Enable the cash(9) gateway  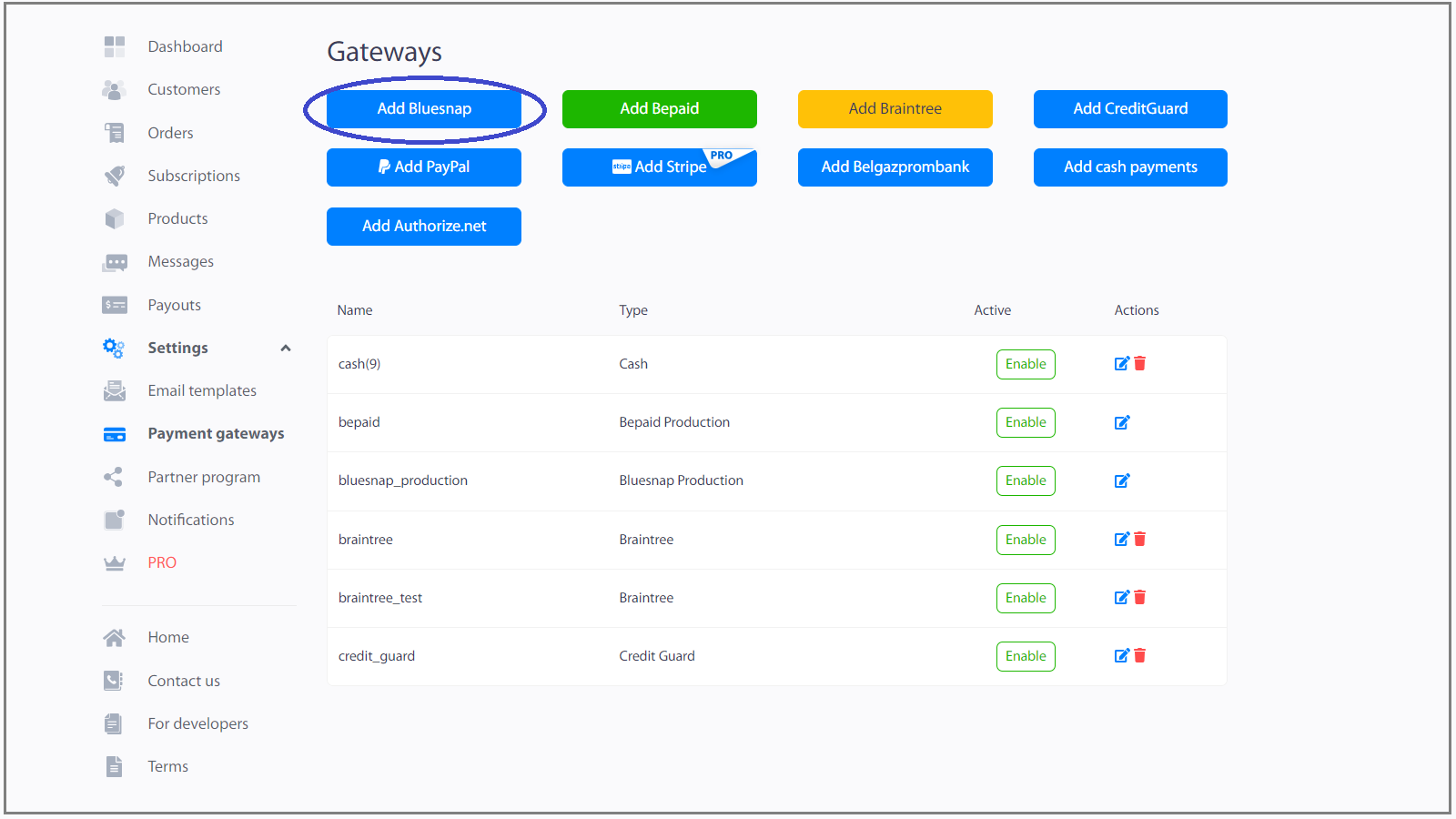point(1026,364)
